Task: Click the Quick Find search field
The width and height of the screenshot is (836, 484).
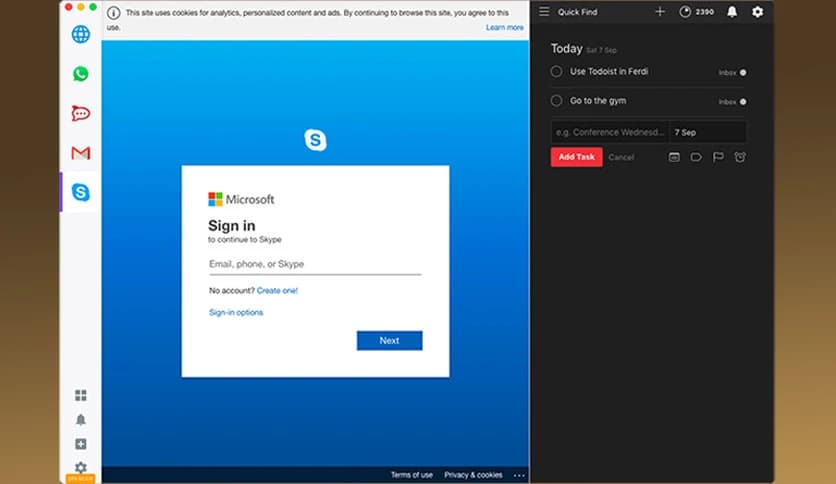Action: click(577, 12)
